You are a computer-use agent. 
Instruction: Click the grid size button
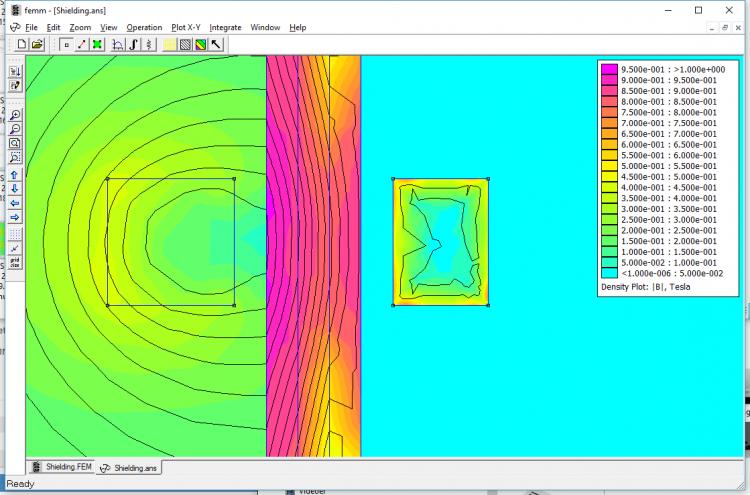(x=15, y=263)
